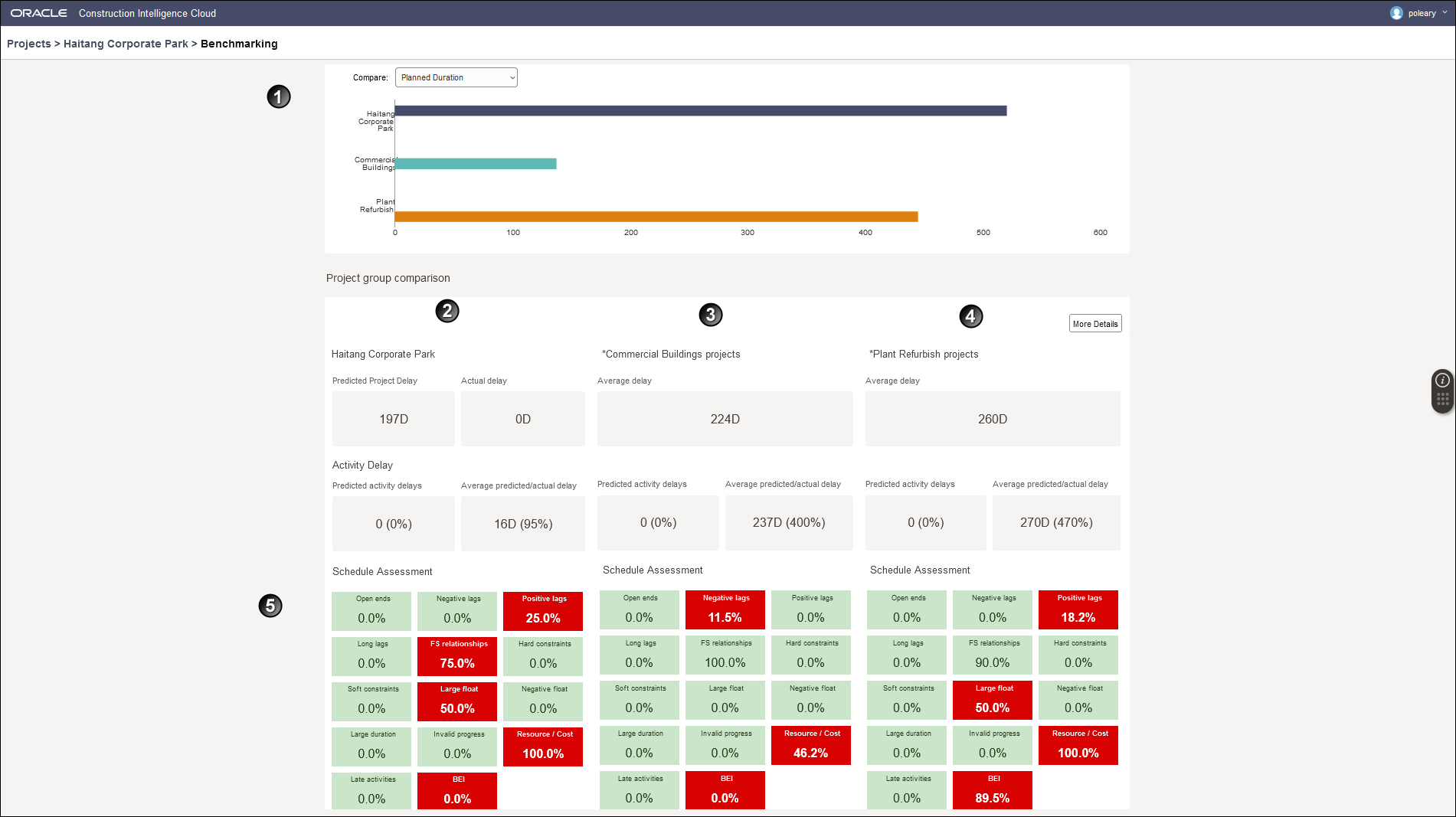Image resolution: width=1456 pixels, height=817 pixels.
Task: Click the 0D Actual delay tile
Action: coord(523,419)
